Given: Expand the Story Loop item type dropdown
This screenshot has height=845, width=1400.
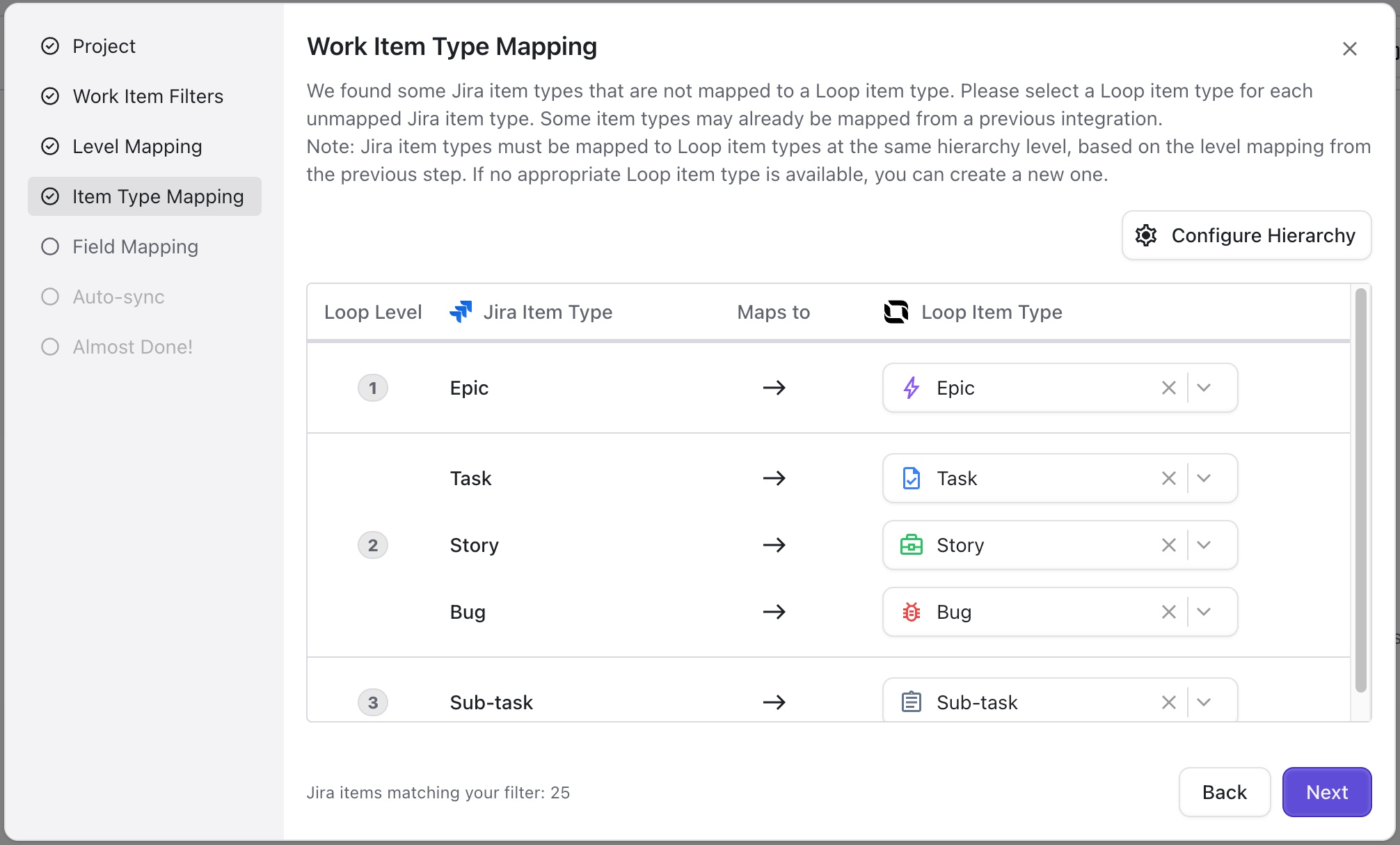Looking at the screenshot, I should point(1204,545).
